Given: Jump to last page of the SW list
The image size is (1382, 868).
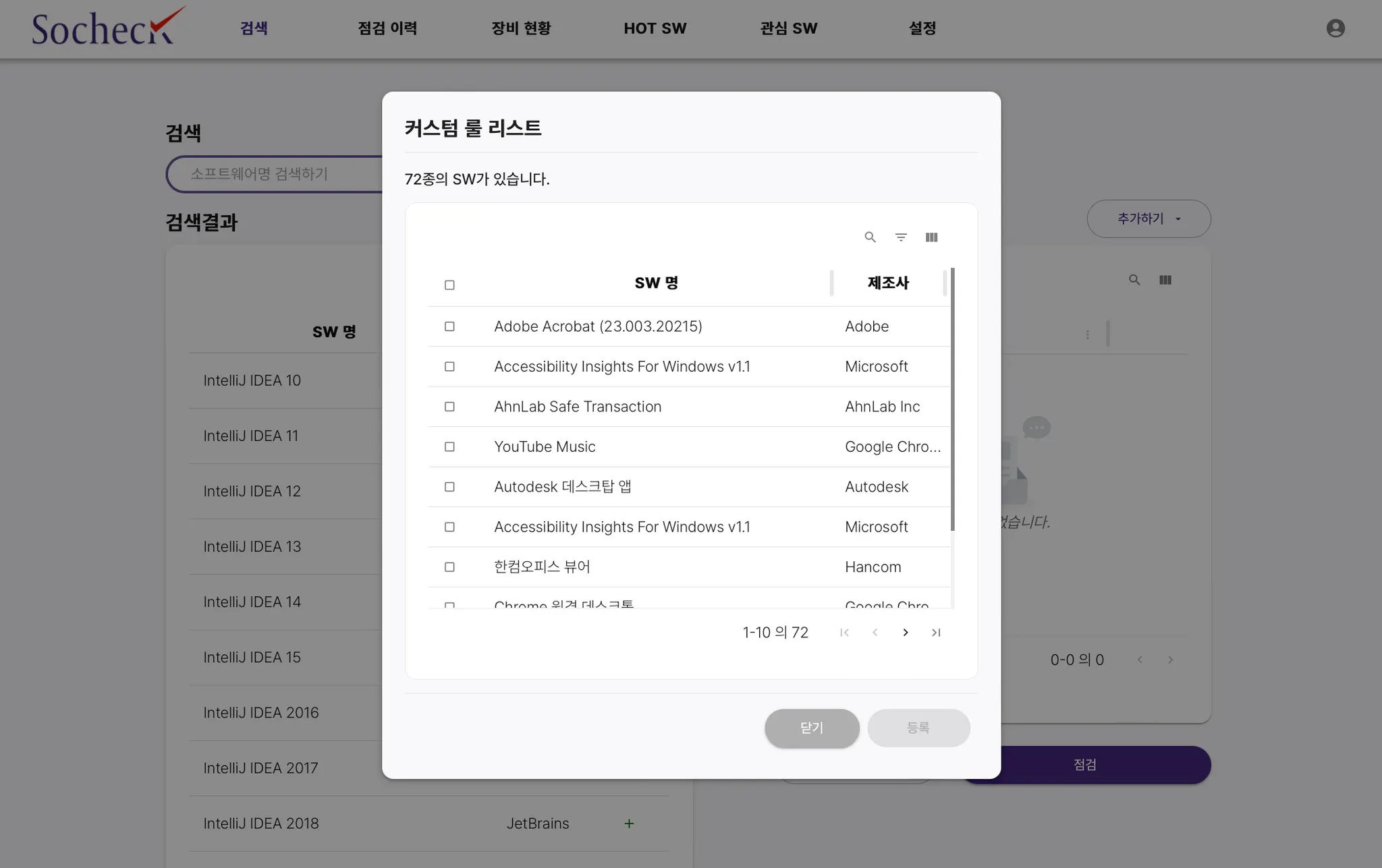Looking at the screenshot, I should coord(936,633).
